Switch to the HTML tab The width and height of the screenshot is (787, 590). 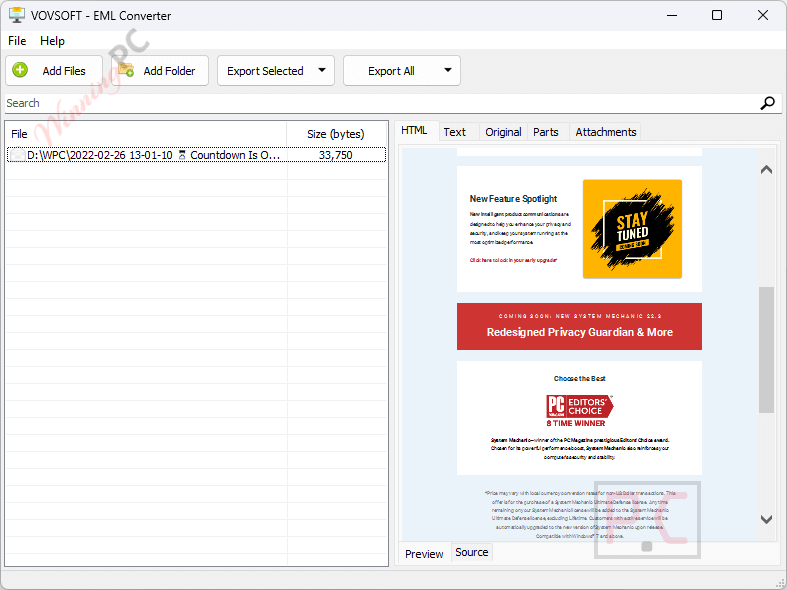click(414, 130)
